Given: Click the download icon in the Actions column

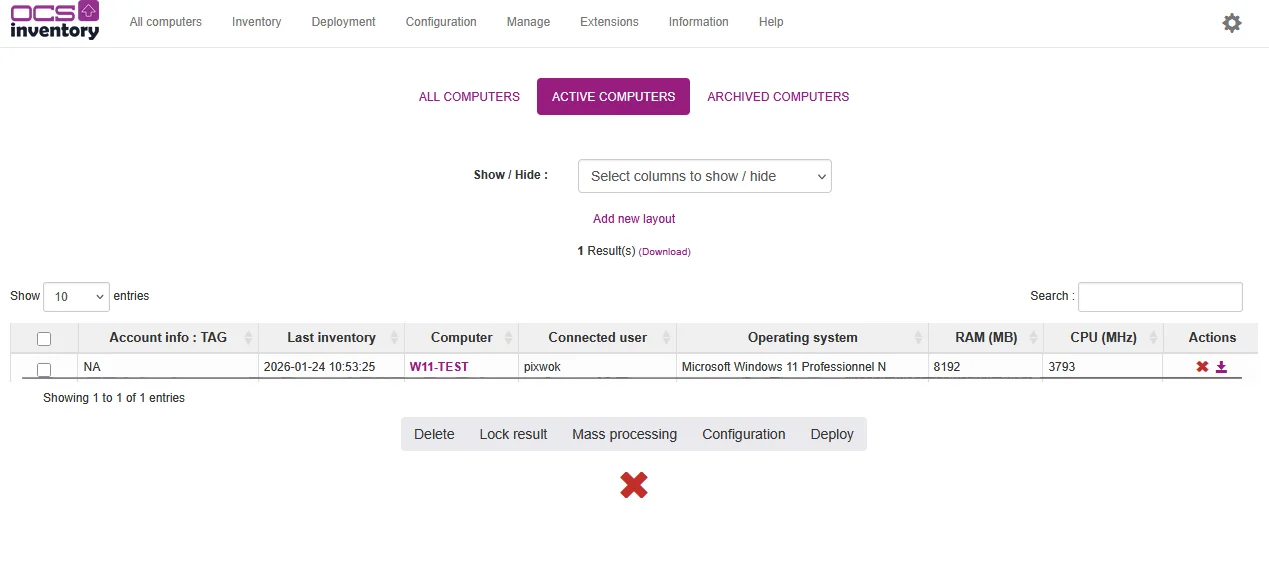Looking at the screenshot, I should coord(1221,367).
